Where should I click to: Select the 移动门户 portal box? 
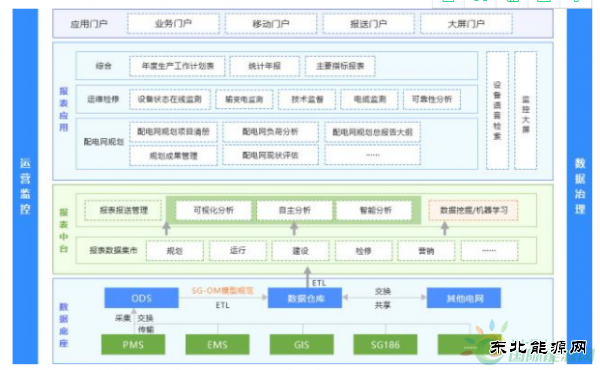tap(271, 24)
